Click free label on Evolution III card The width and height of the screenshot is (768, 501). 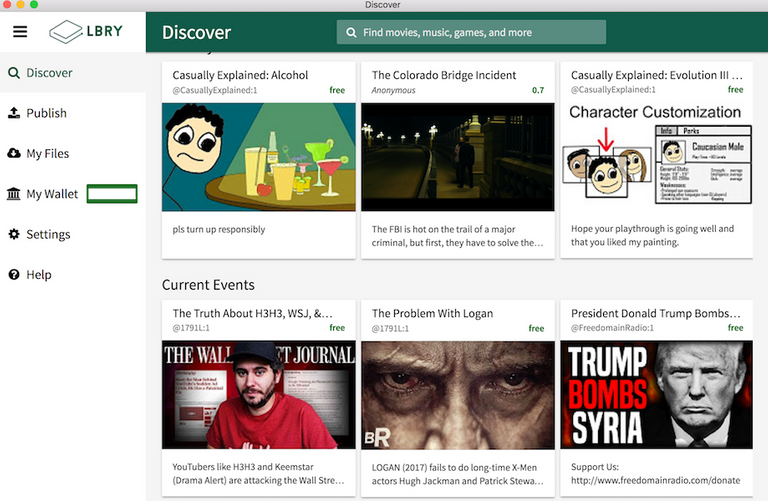click(x=735, y=90)
